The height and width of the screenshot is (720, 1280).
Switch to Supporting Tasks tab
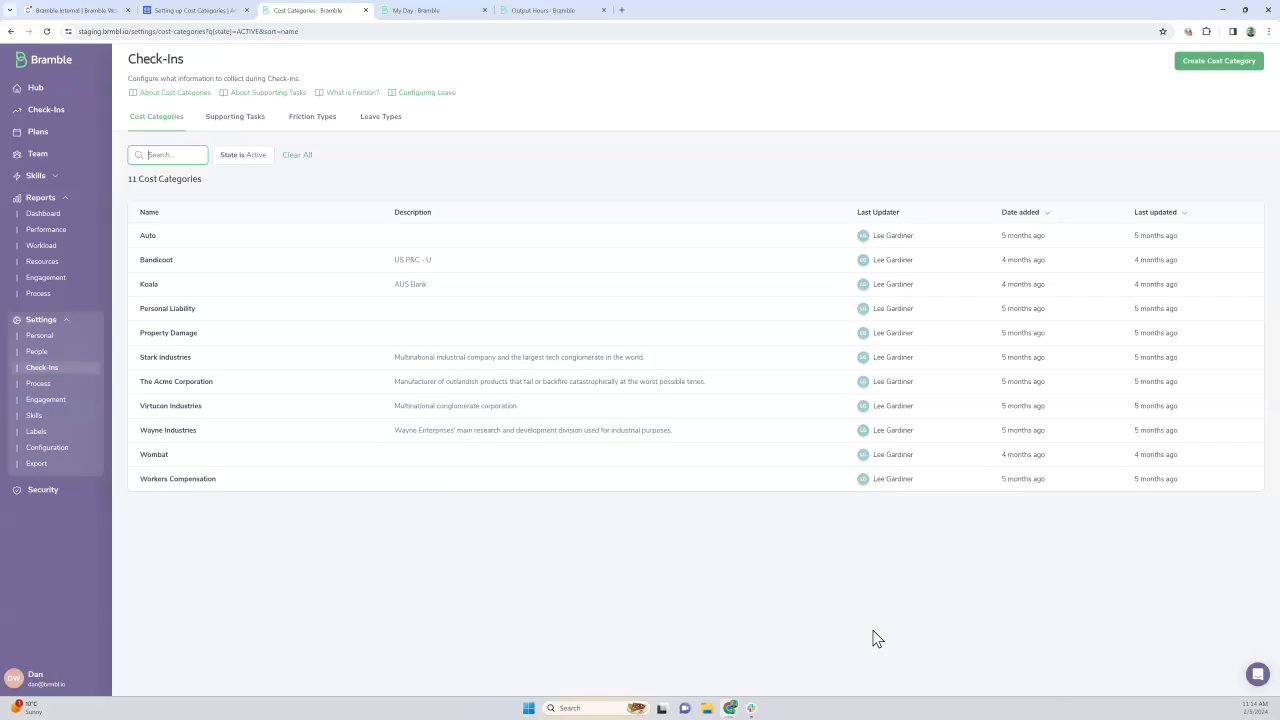click(x=235, y=117)
